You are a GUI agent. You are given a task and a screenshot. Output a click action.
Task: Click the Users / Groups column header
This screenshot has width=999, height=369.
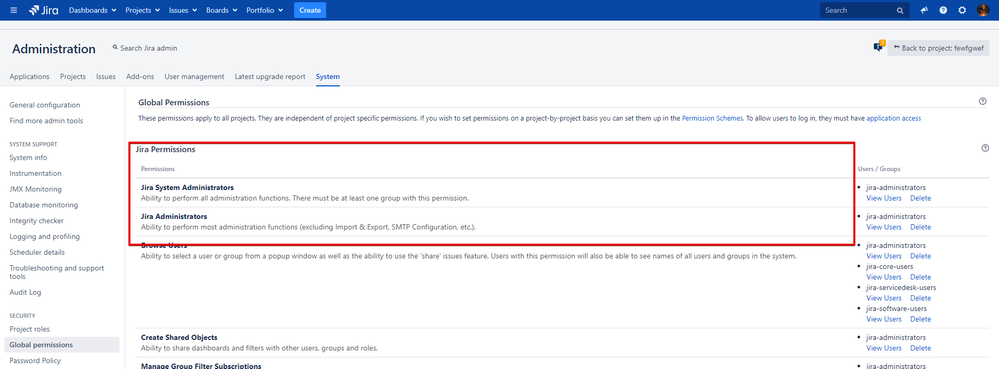[x=879, y=169]
